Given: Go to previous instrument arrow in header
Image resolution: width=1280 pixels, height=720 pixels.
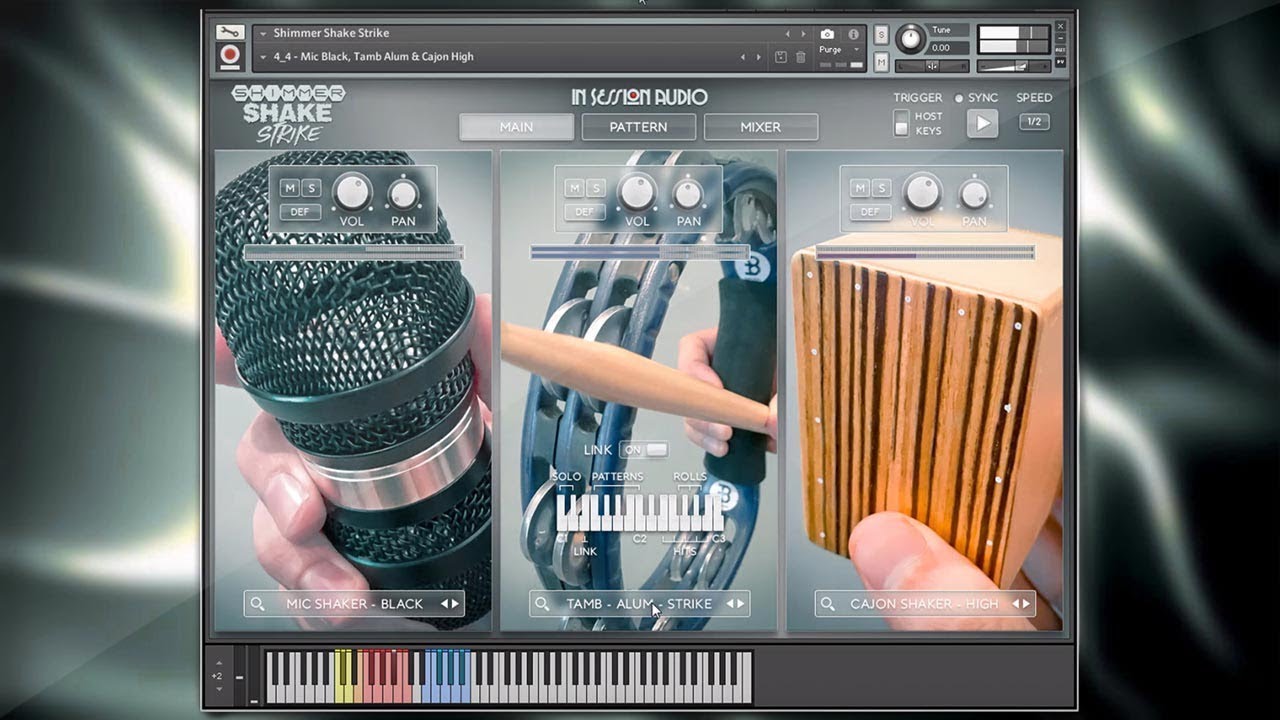Looking at the screenshot, I should pyautogui.click(x=787, y=34).
